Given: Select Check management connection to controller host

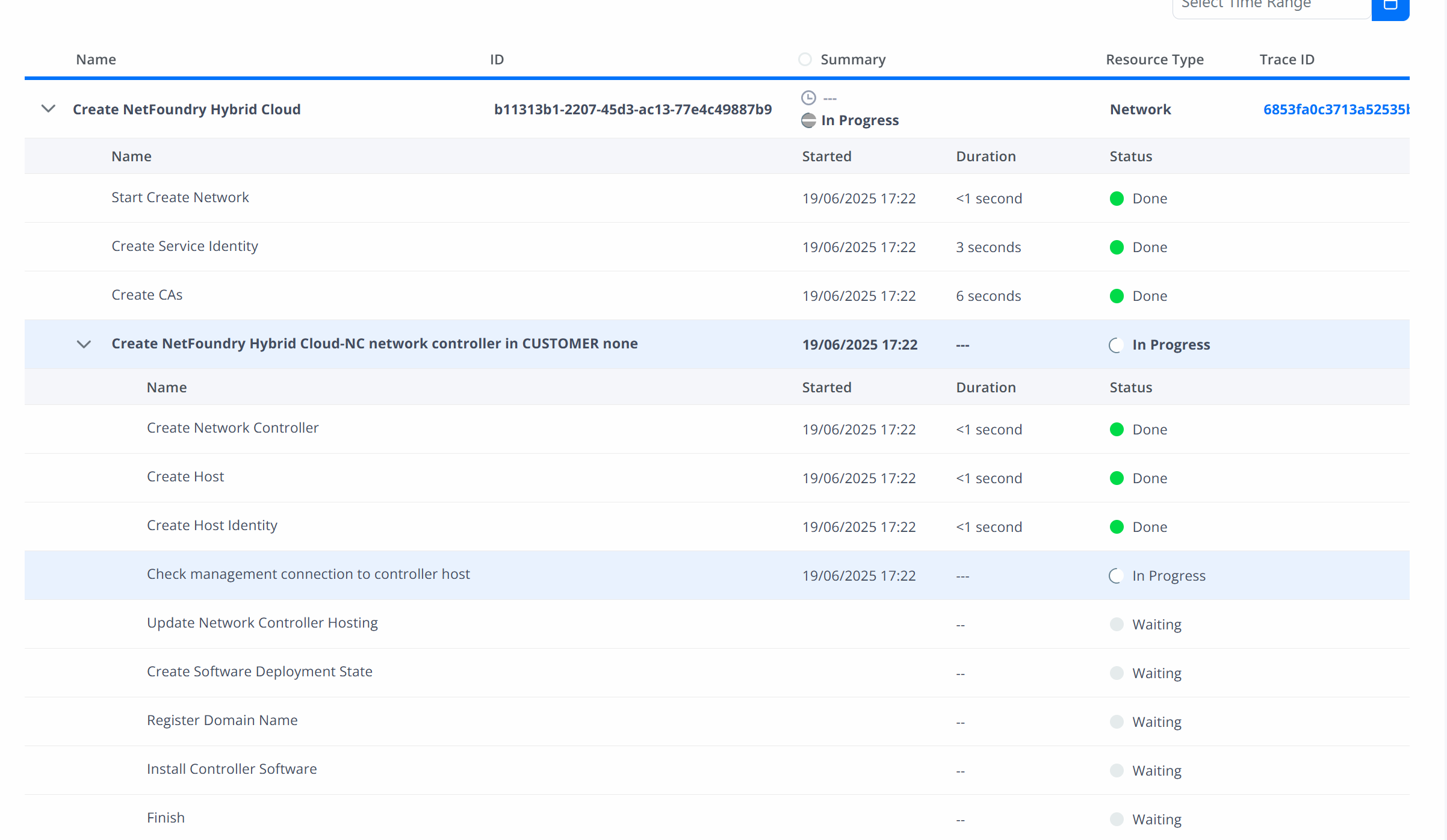Looking at the screenshot, I should [x=308, y=574].
